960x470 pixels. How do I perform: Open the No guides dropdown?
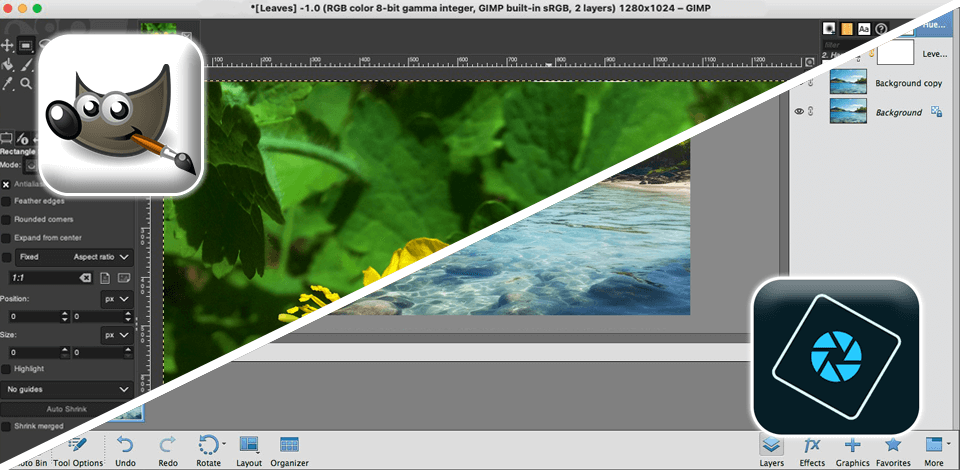pos(66,389)
